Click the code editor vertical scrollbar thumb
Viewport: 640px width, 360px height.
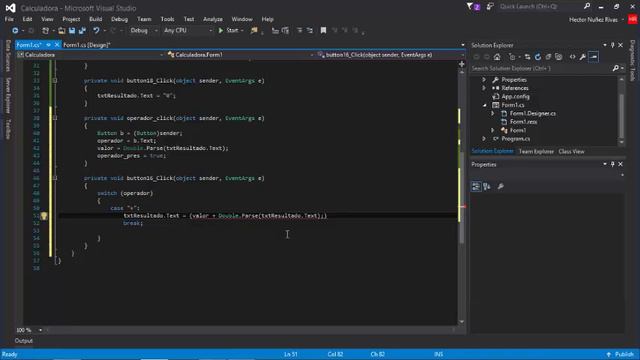pyautogui.click(x=462, y=198)
